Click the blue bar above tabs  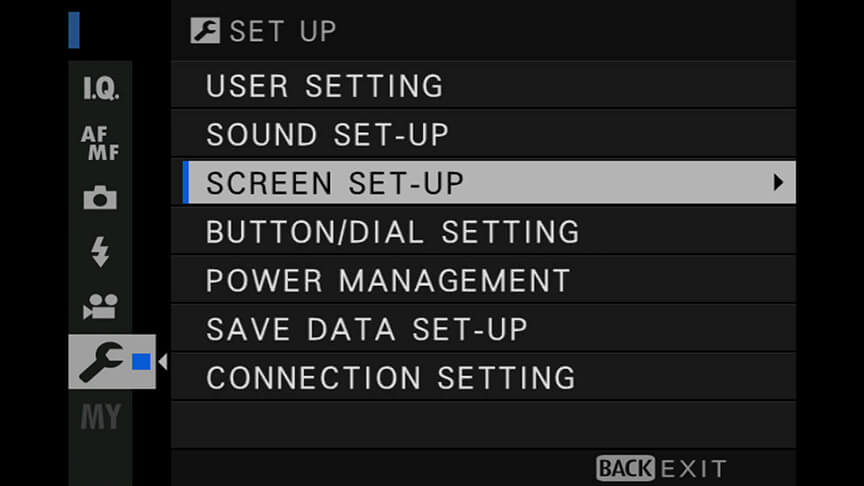(x=74, y=30)
